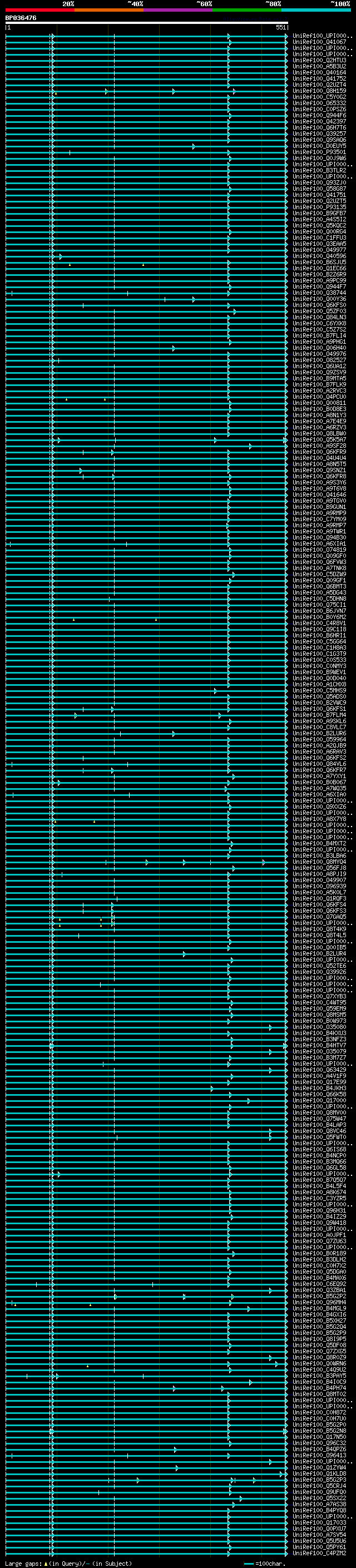
Task: Click the orange ~40% identity legend bar
Action: click(110, 10)
